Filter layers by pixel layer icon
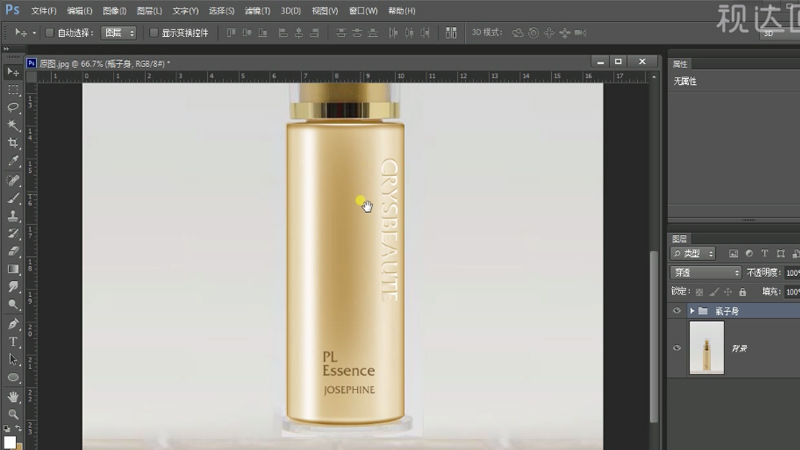The width and height of the screenshot is (800, 450). (733, 254)
